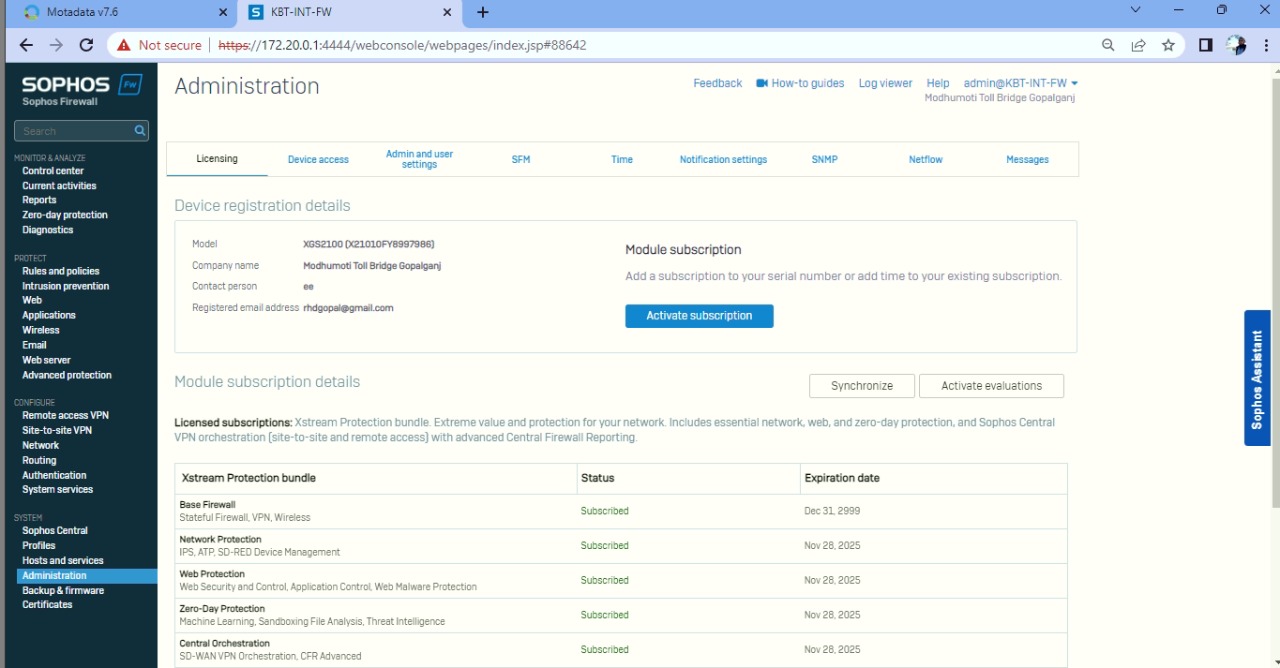Image resolution: width=1280 pixels, height=668 pixels.
Task: Click the browser forward arrow
Action: pos(56,45)
